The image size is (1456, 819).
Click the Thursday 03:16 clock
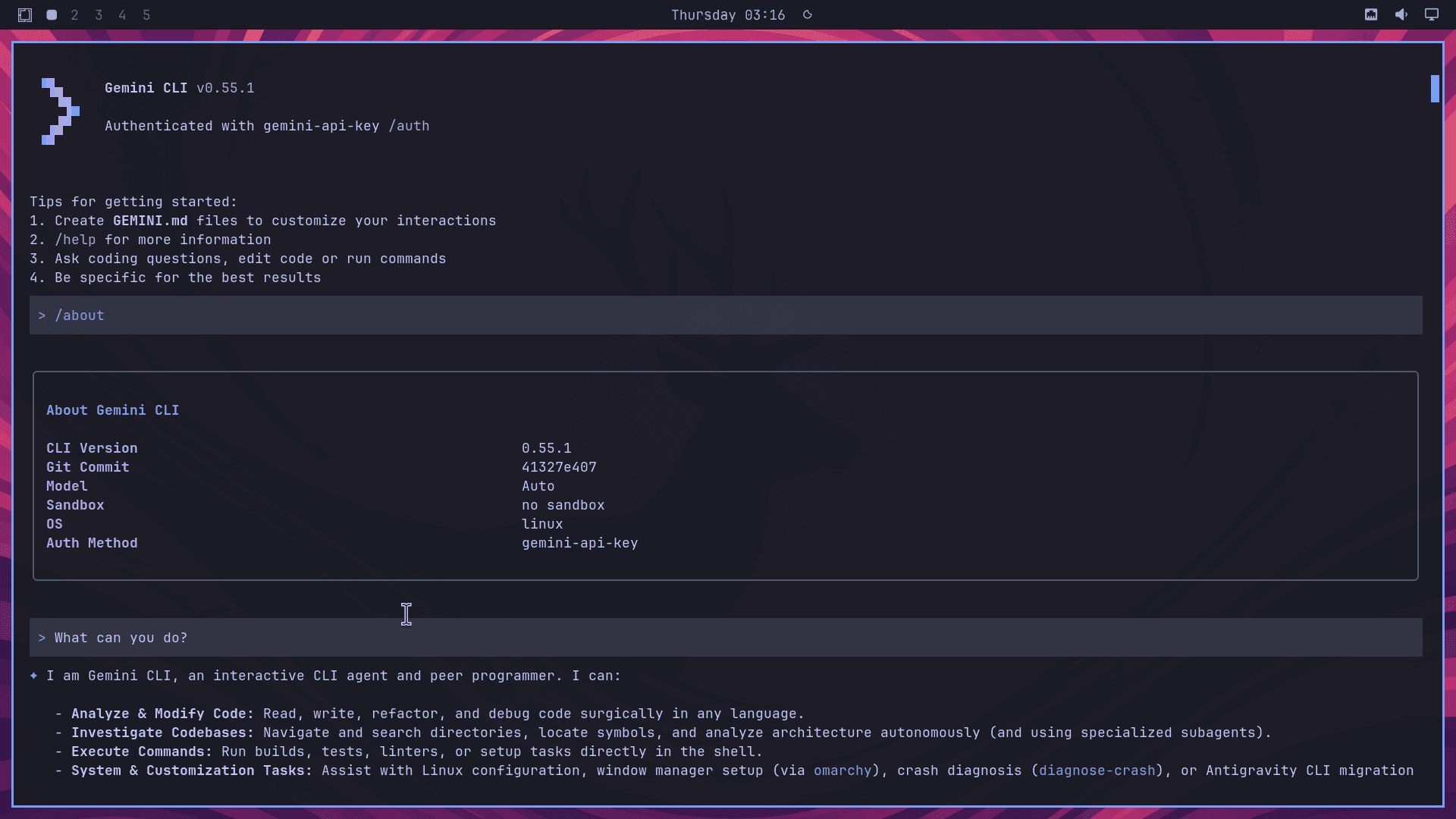pos(728,15)
